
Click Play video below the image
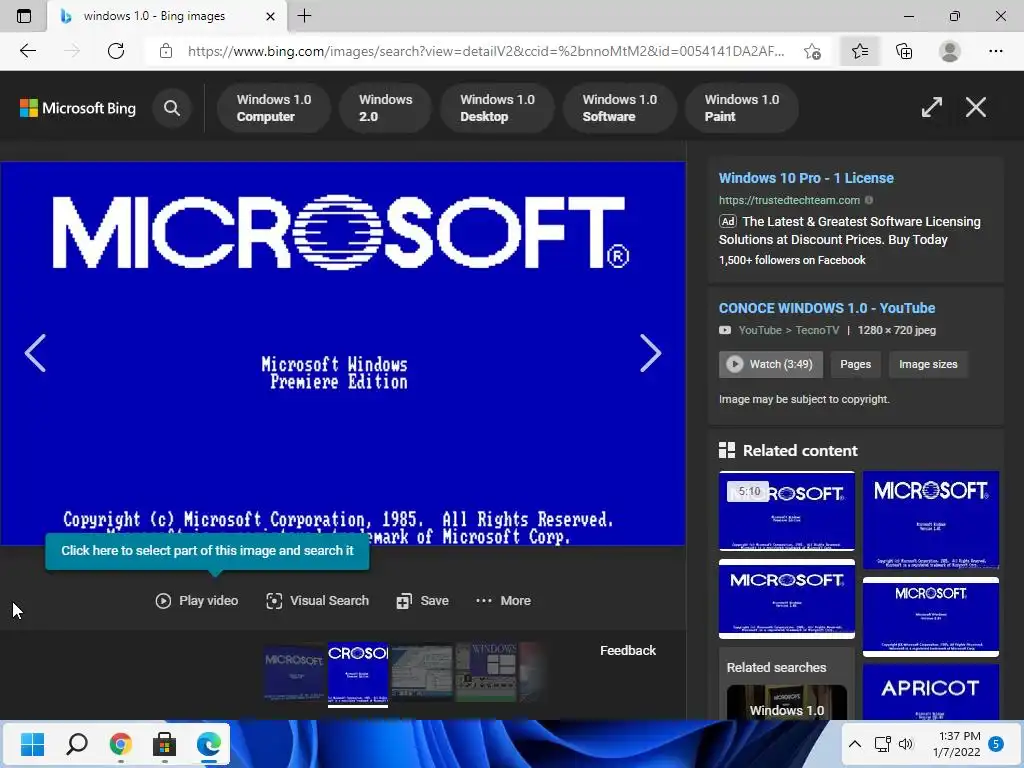(197, 600)
